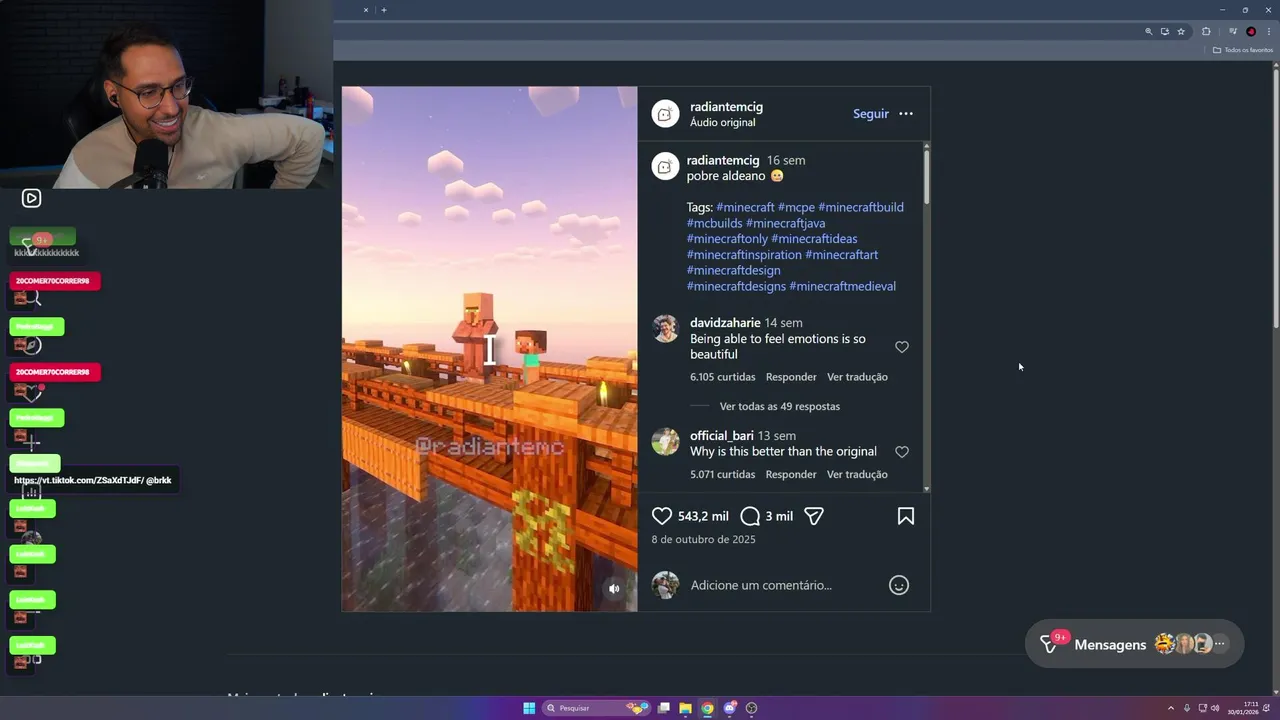This screenshot has height=720, width=1280.
Task: Open the #minecraftbuild hashtag
Action: click(861, 207)
